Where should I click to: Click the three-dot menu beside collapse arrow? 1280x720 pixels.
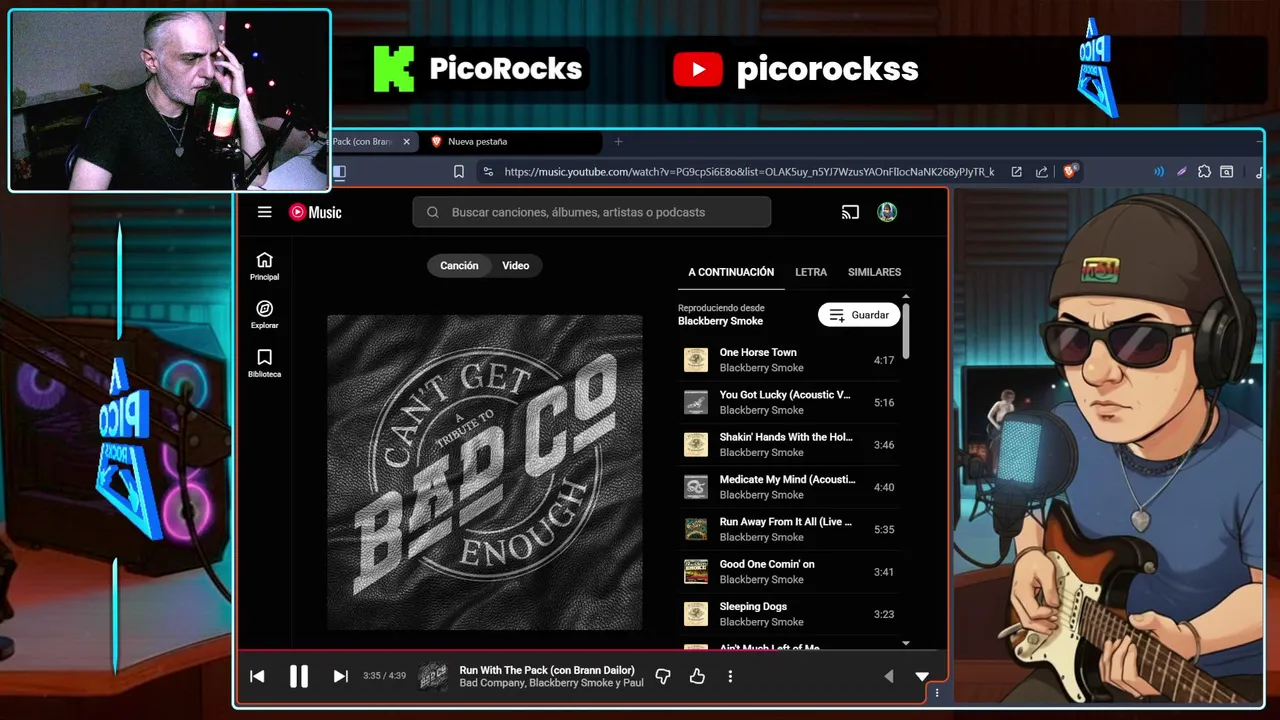pos(937,692)
